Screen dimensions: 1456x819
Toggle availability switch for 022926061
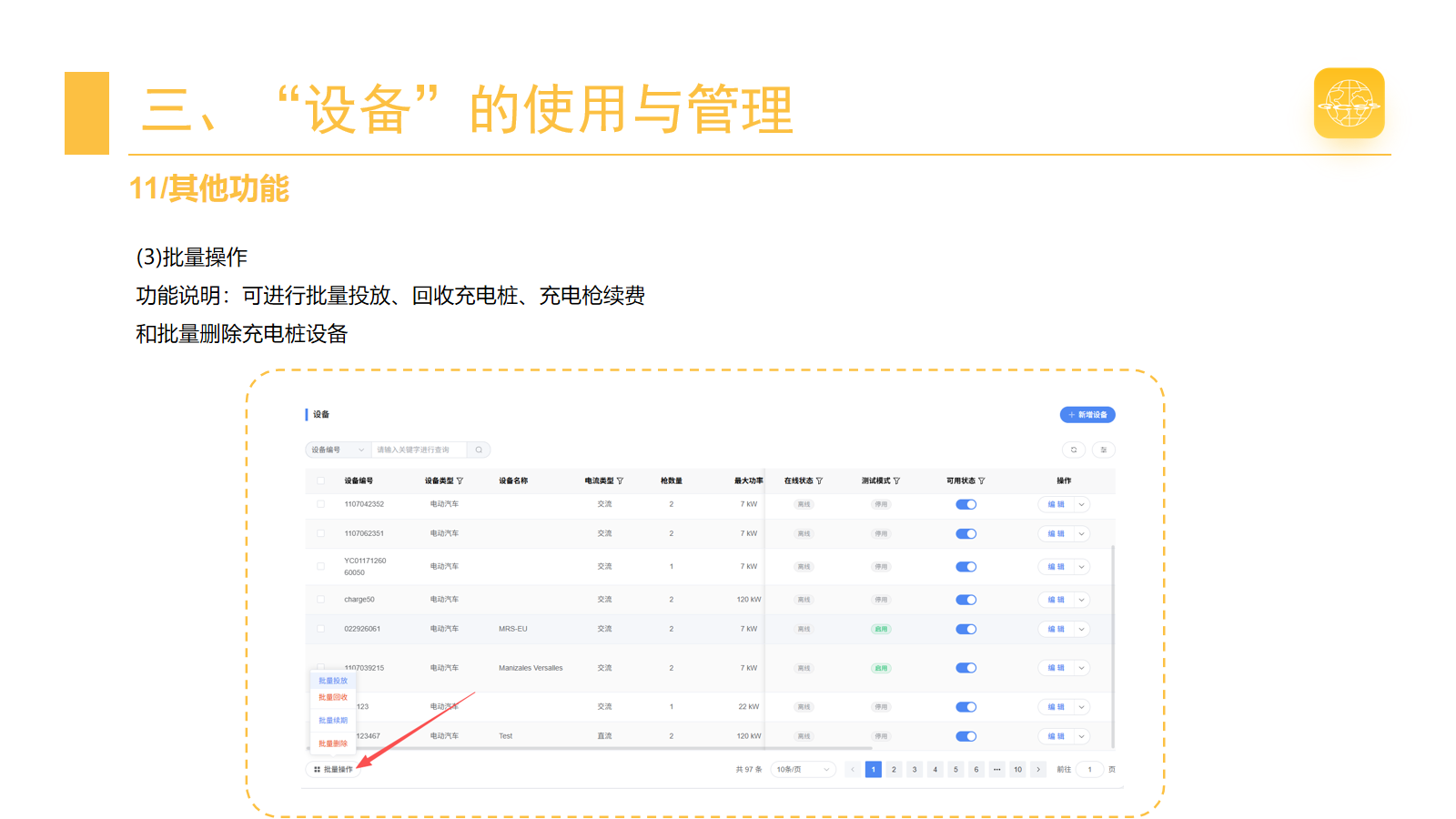[966, 629]
